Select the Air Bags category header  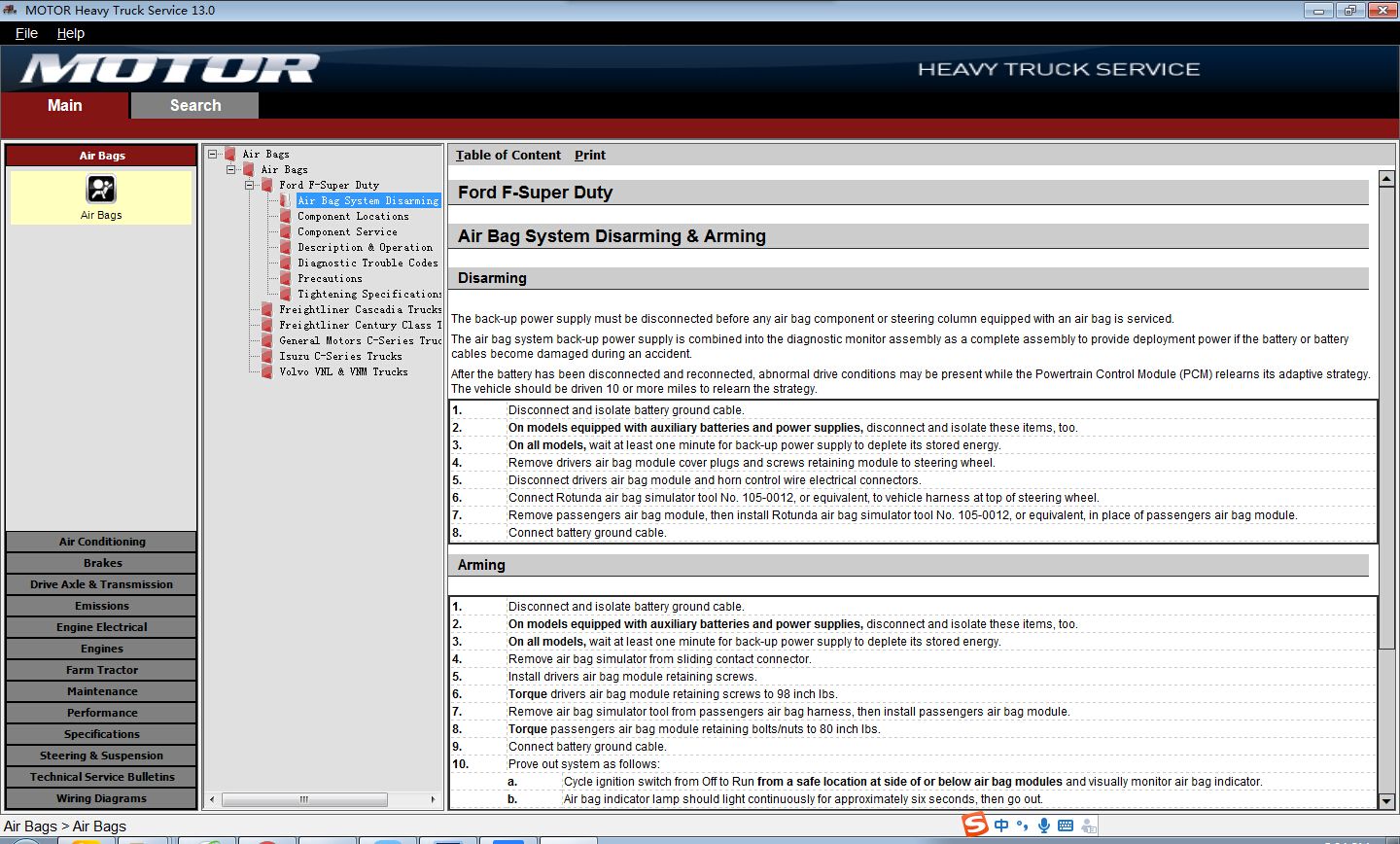click(x=102, y=156)
